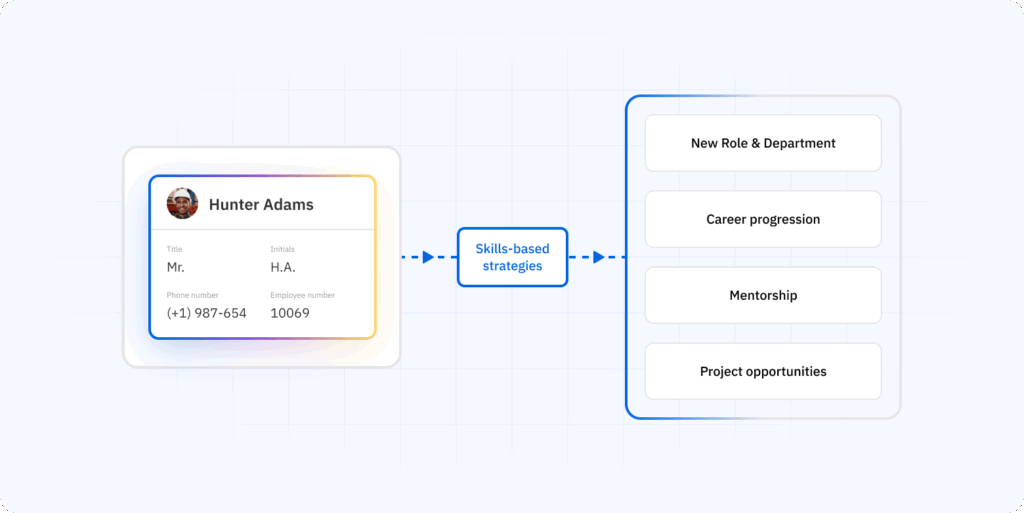1024x513 pixels.
Task: Click the arrow leaving the employee card
Action: click(428, 257)
